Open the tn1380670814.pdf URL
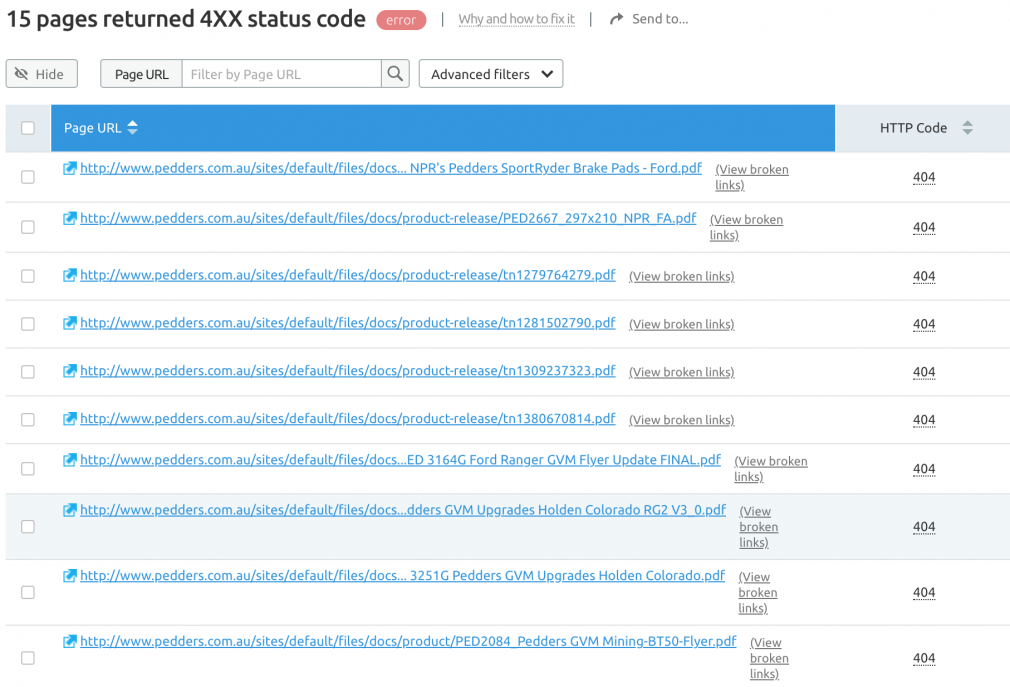 click(x=348, y=419)
